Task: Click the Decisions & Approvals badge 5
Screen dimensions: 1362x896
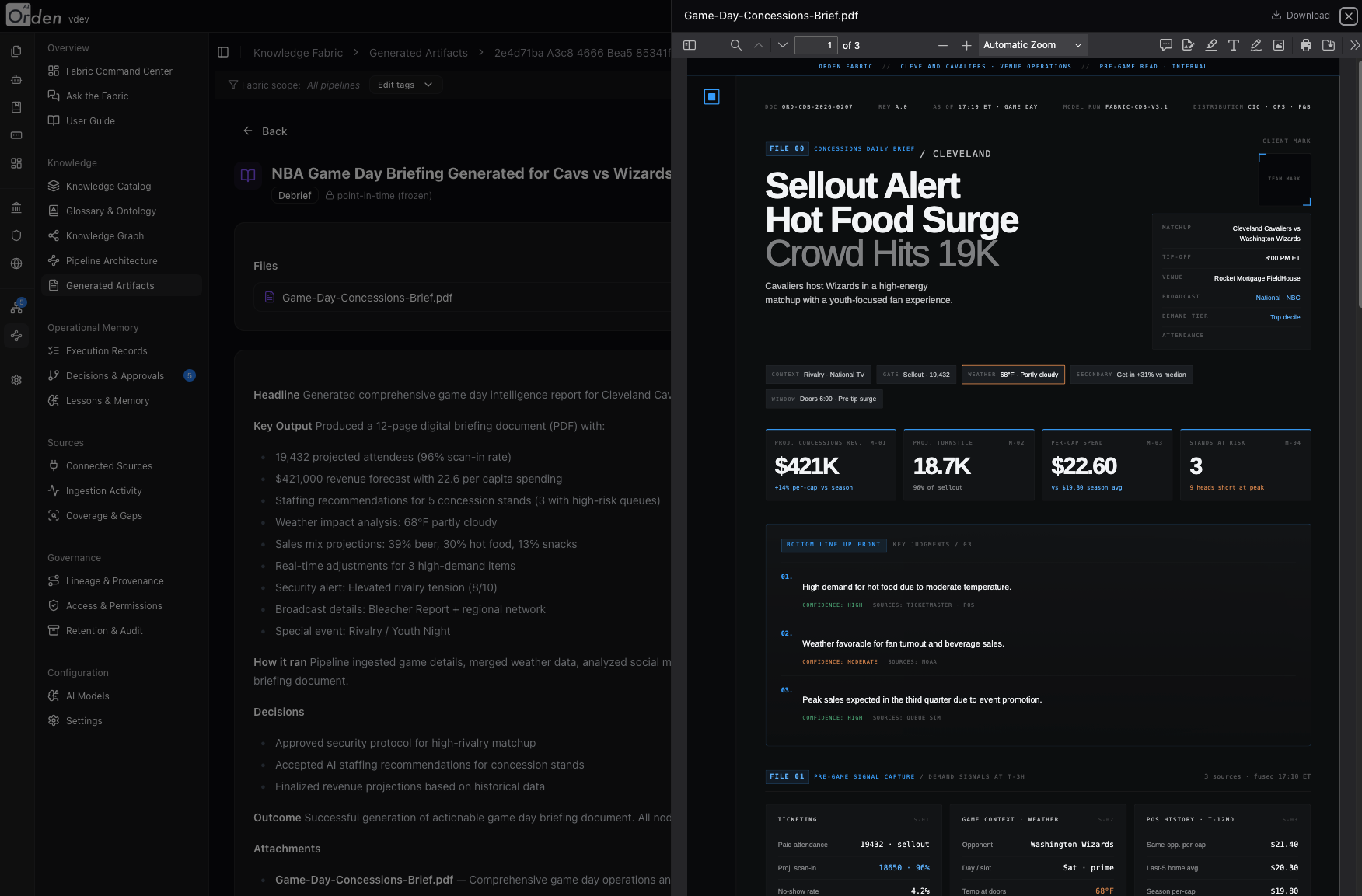Action: pos(190,375)
